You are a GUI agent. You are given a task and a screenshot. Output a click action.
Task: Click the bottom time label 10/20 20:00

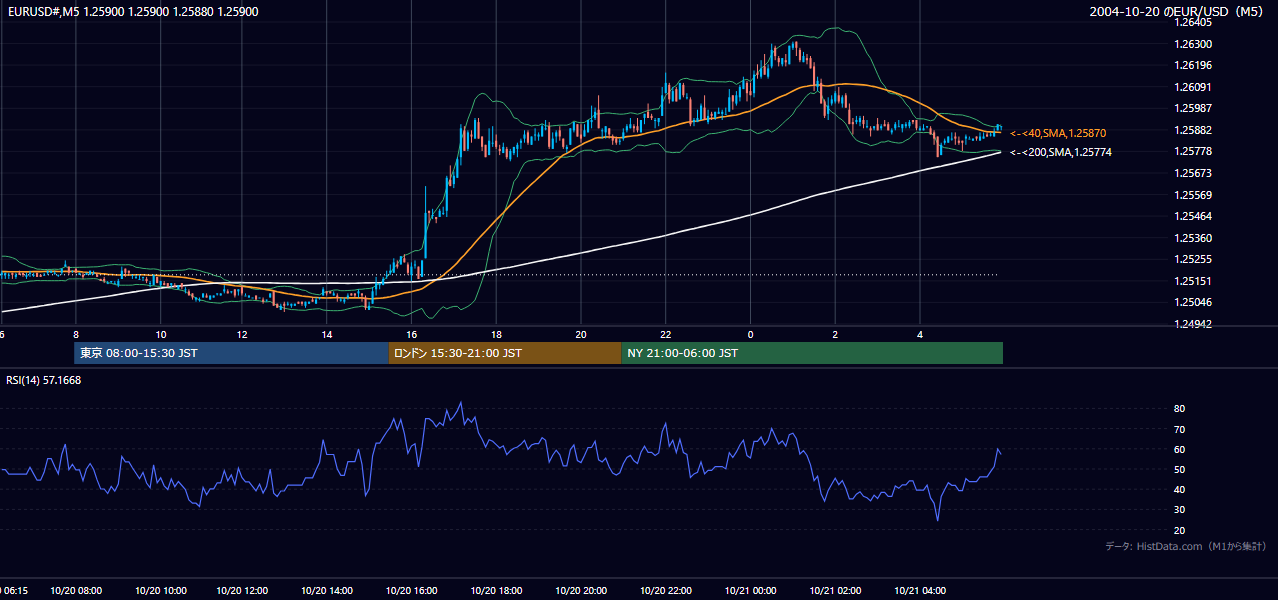point(581,591)
